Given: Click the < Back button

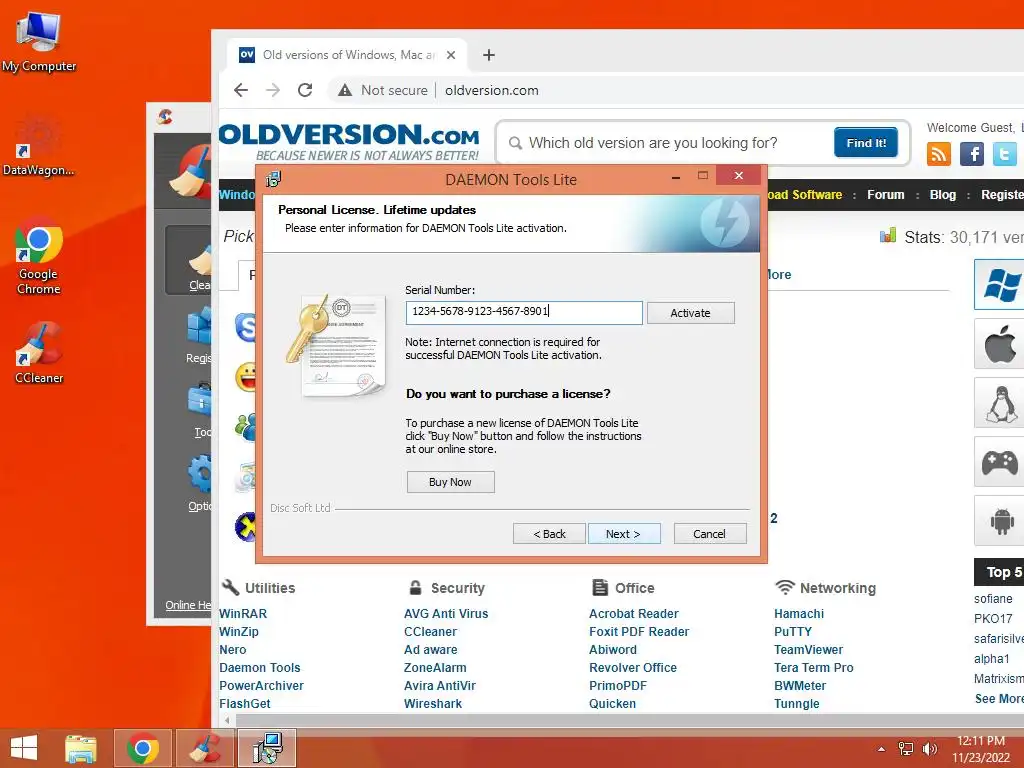Looking at the screenshot, I should click(x=549, y=534).
